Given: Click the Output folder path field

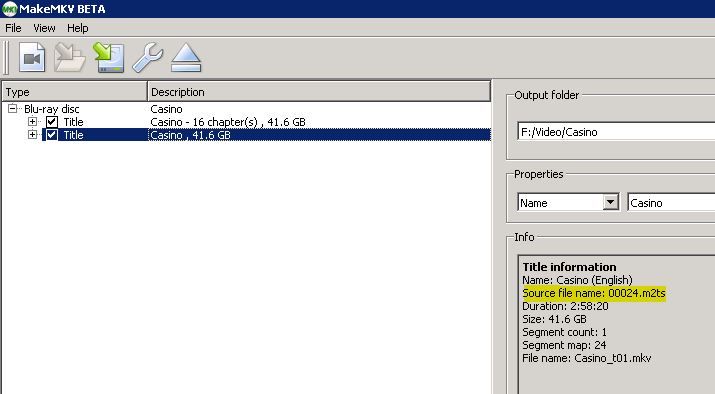Looking at the screenshot, I should point(616,132).
